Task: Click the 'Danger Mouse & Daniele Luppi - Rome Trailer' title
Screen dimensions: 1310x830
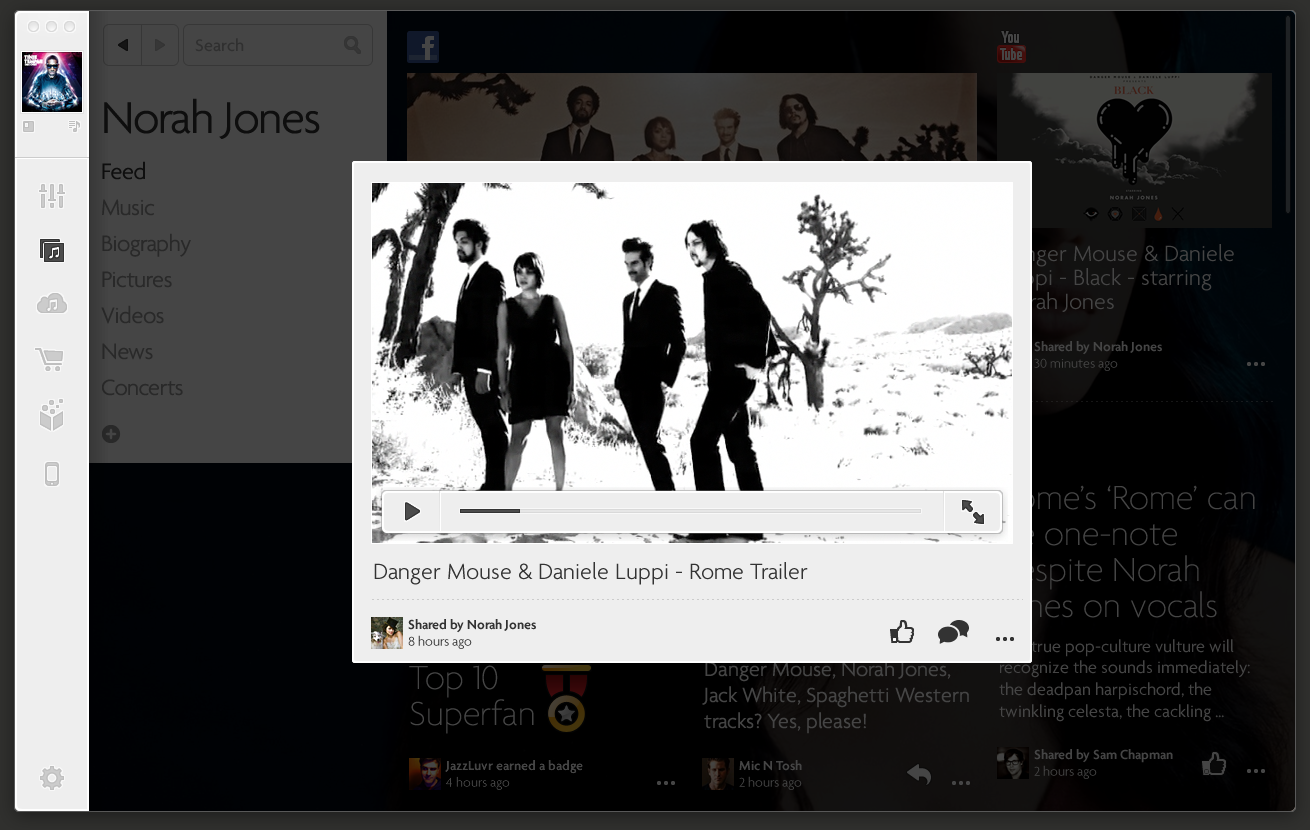Action: (x=590, y=572)
